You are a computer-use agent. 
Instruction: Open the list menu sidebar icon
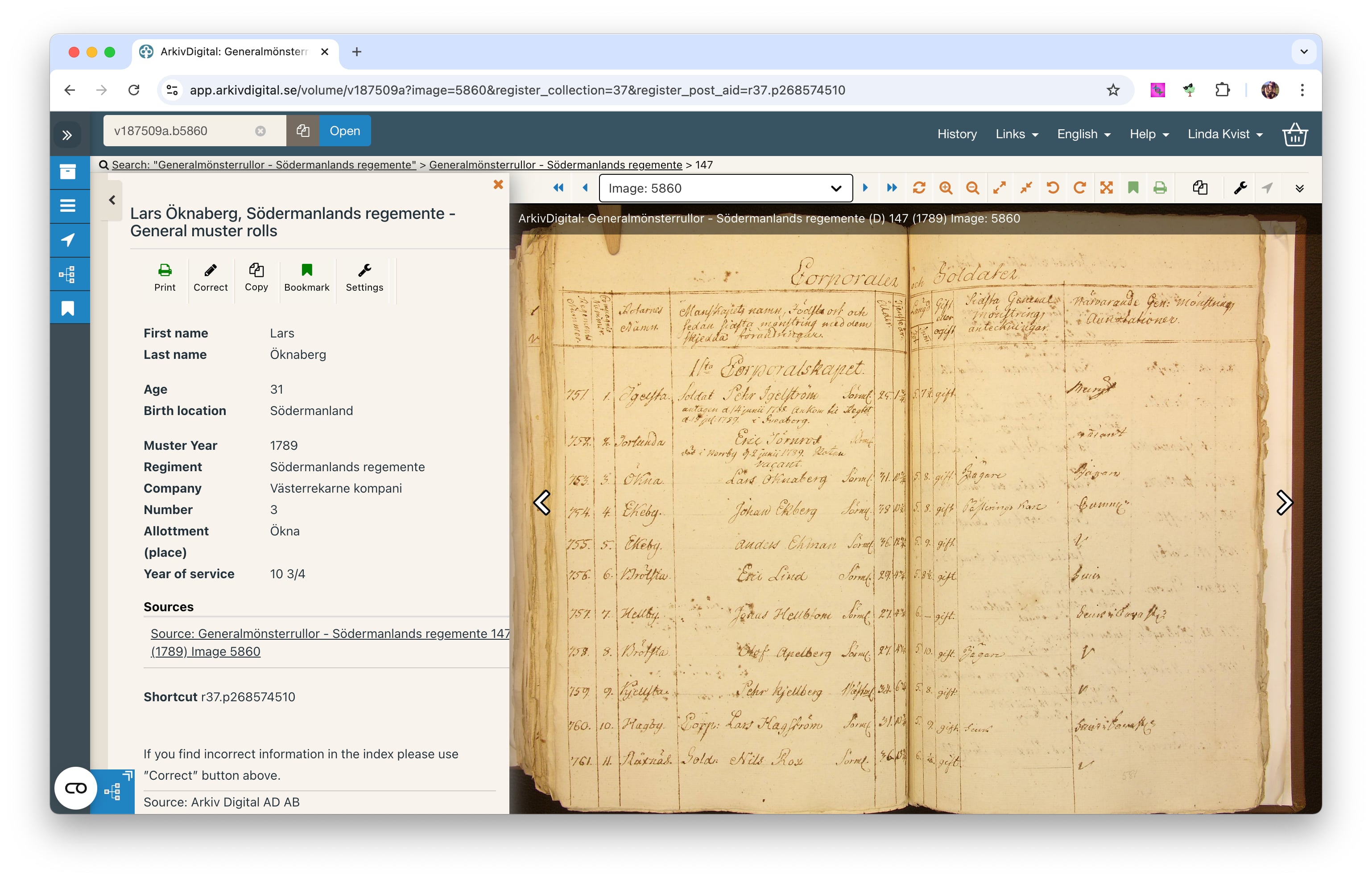click(68, 206)
